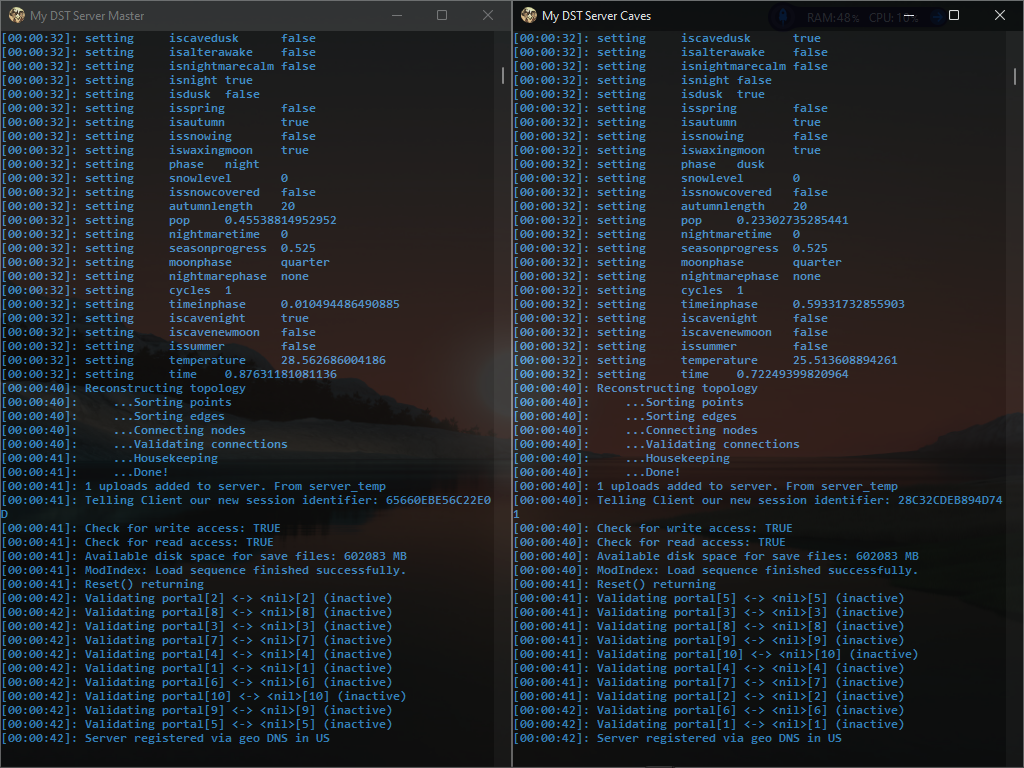Maximize the My DST Server Master window
The width and height of the screenshot is (1024, 768).
pos(442,16)
